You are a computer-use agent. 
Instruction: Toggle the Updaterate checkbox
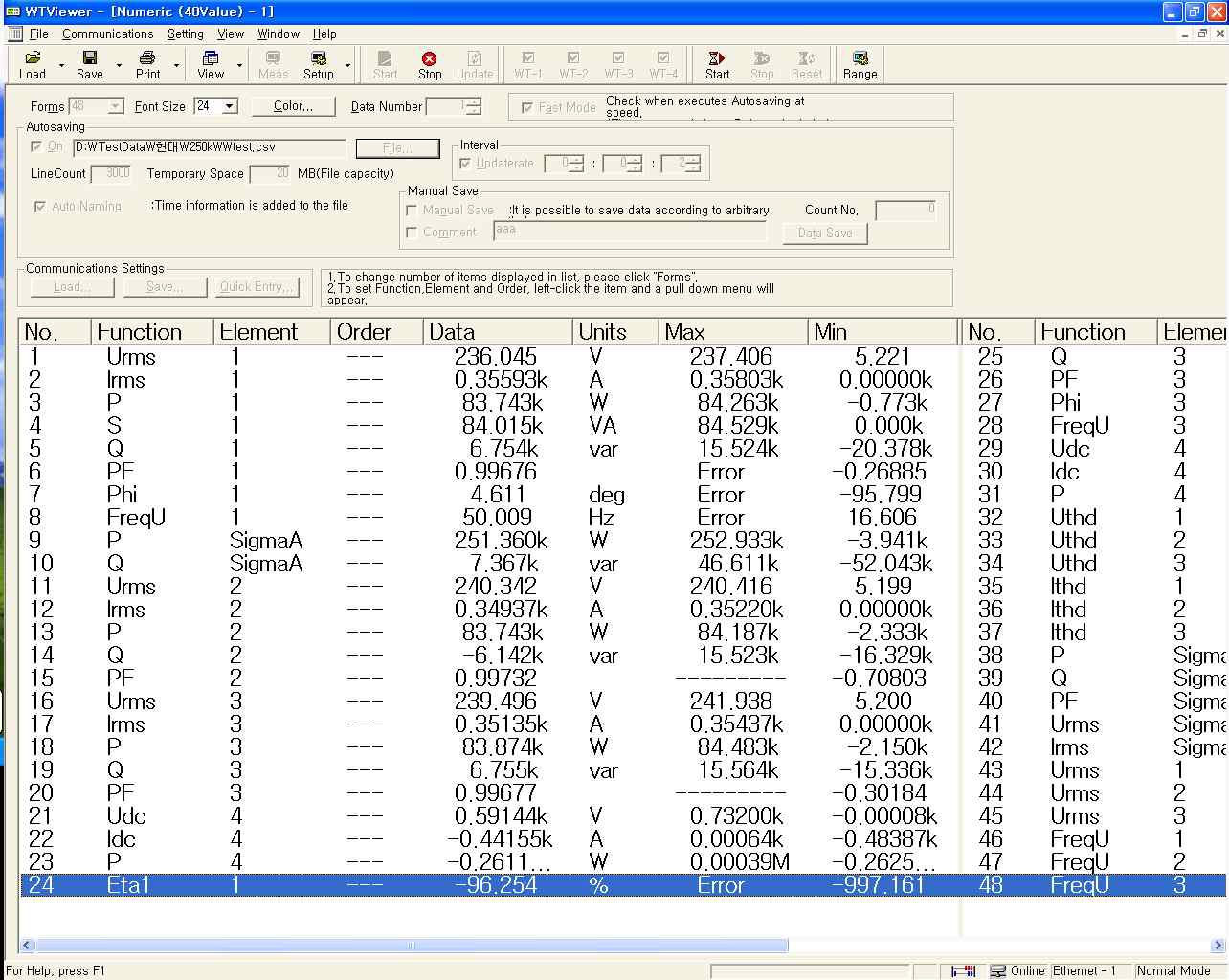(465, 163)
